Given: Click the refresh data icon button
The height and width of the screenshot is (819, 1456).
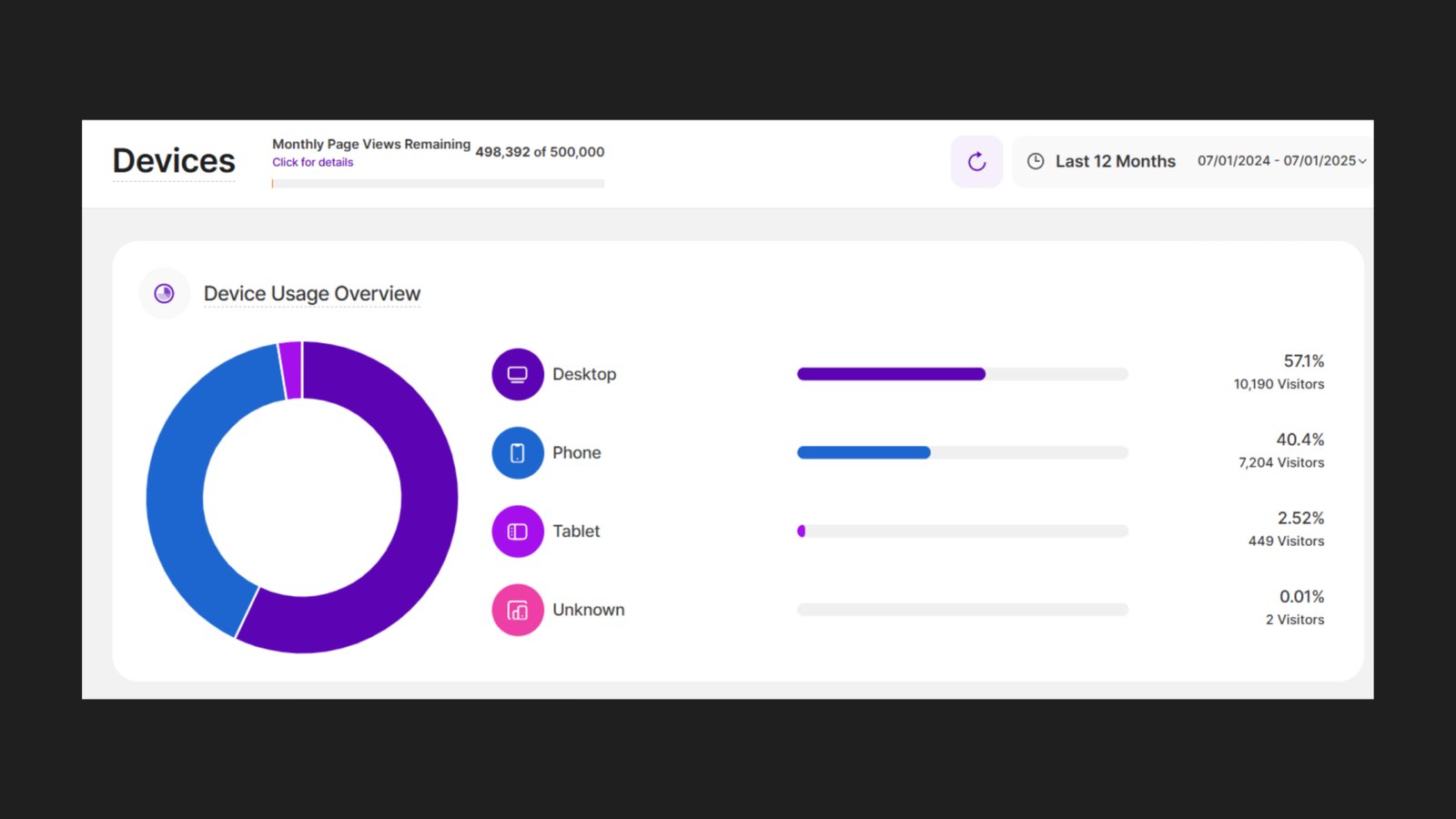Looking at the screenshot, I should 976,162.
